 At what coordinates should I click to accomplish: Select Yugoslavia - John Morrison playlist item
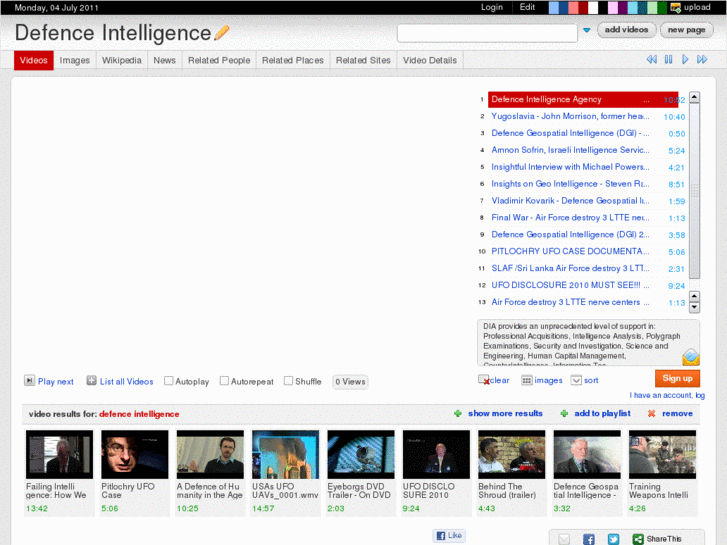pyautogui.click(x=570, y=116)
